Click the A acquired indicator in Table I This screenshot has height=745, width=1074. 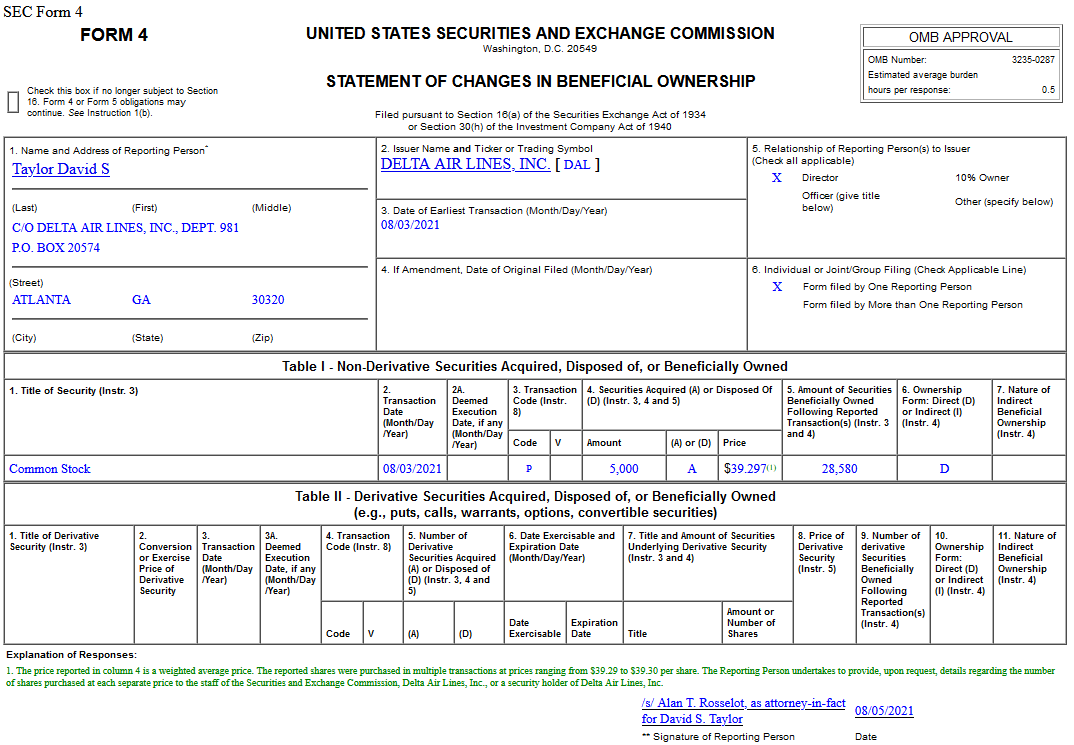[692, 469]
